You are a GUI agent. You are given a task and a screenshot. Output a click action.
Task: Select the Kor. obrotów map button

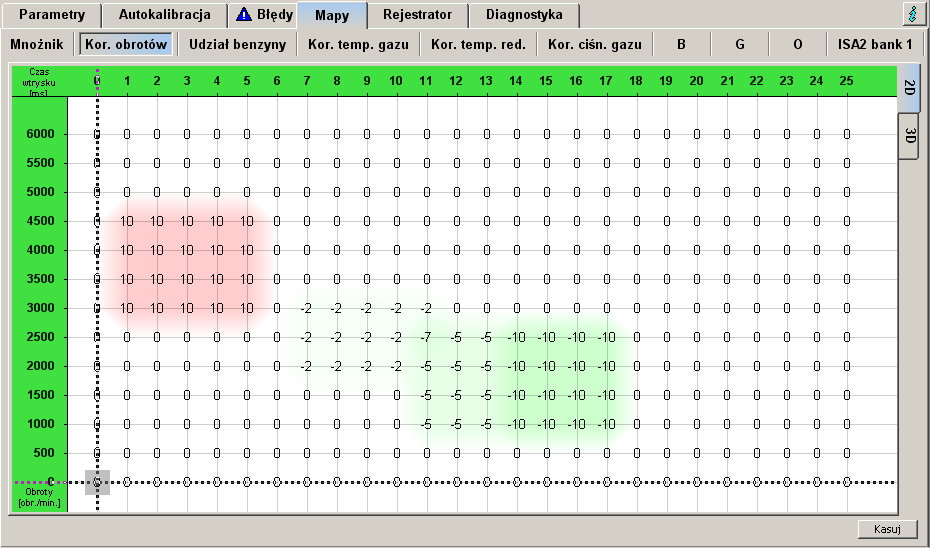(x=126, y=44)
